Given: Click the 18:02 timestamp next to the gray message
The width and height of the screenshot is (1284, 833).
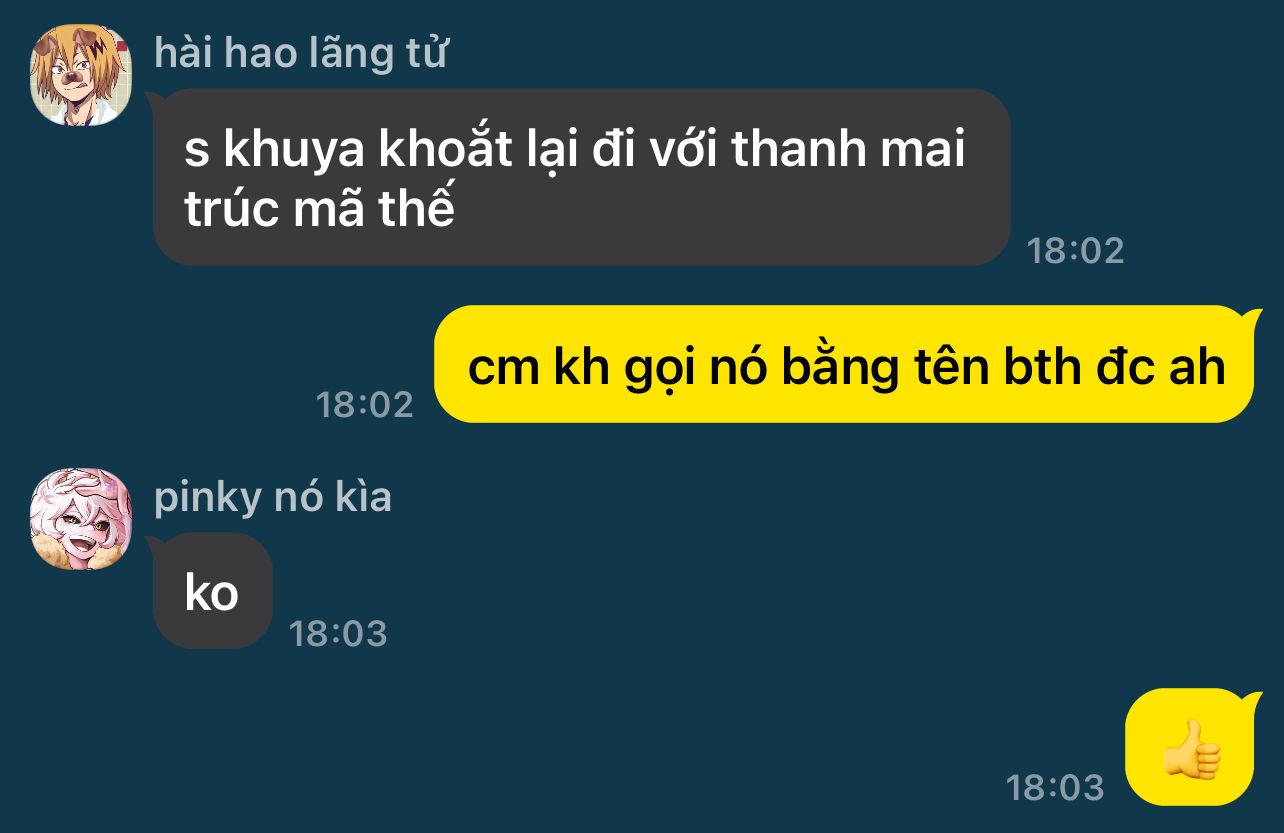Looking at the screenshot, I should [x=1075, y=250].
